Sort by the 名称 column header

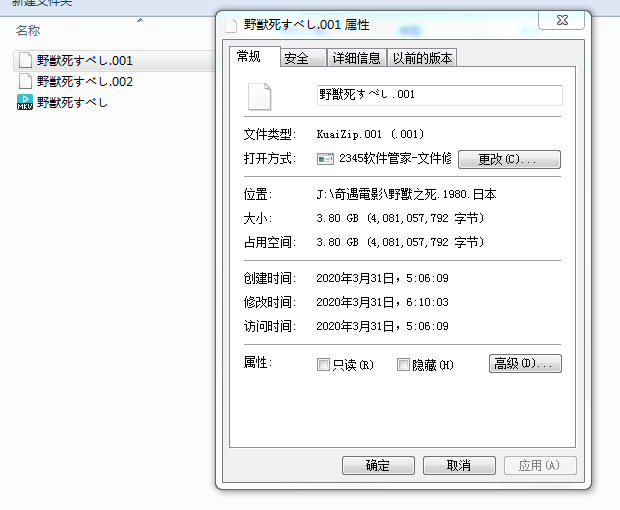click(28, 31)
